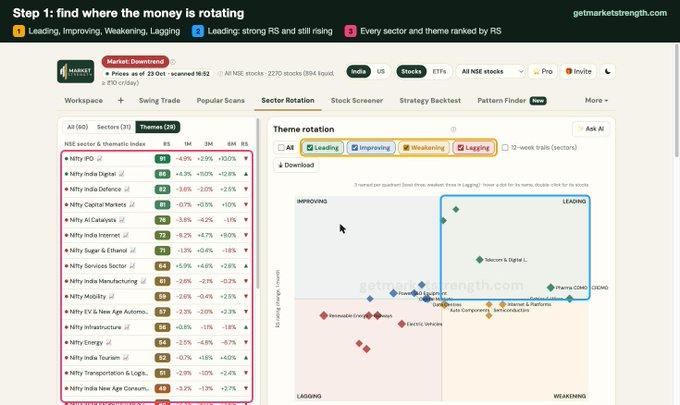This screenshot has width=680, height=405.
Task: Tick the All quadrants checkbox
Action: pos(281,147)
